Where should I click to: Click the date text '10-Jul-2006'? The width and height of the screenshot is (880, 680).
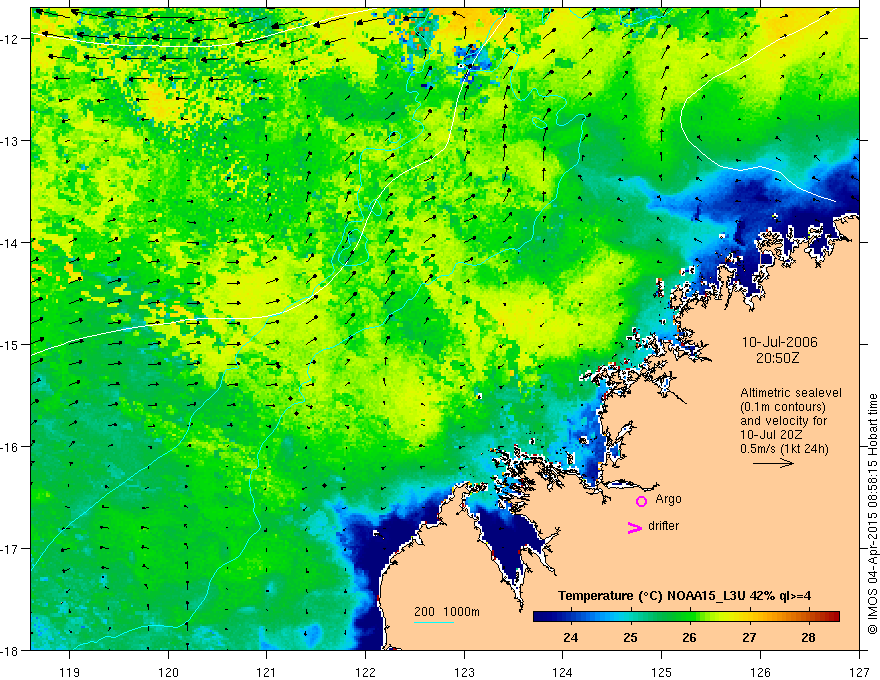click(779, 342)
